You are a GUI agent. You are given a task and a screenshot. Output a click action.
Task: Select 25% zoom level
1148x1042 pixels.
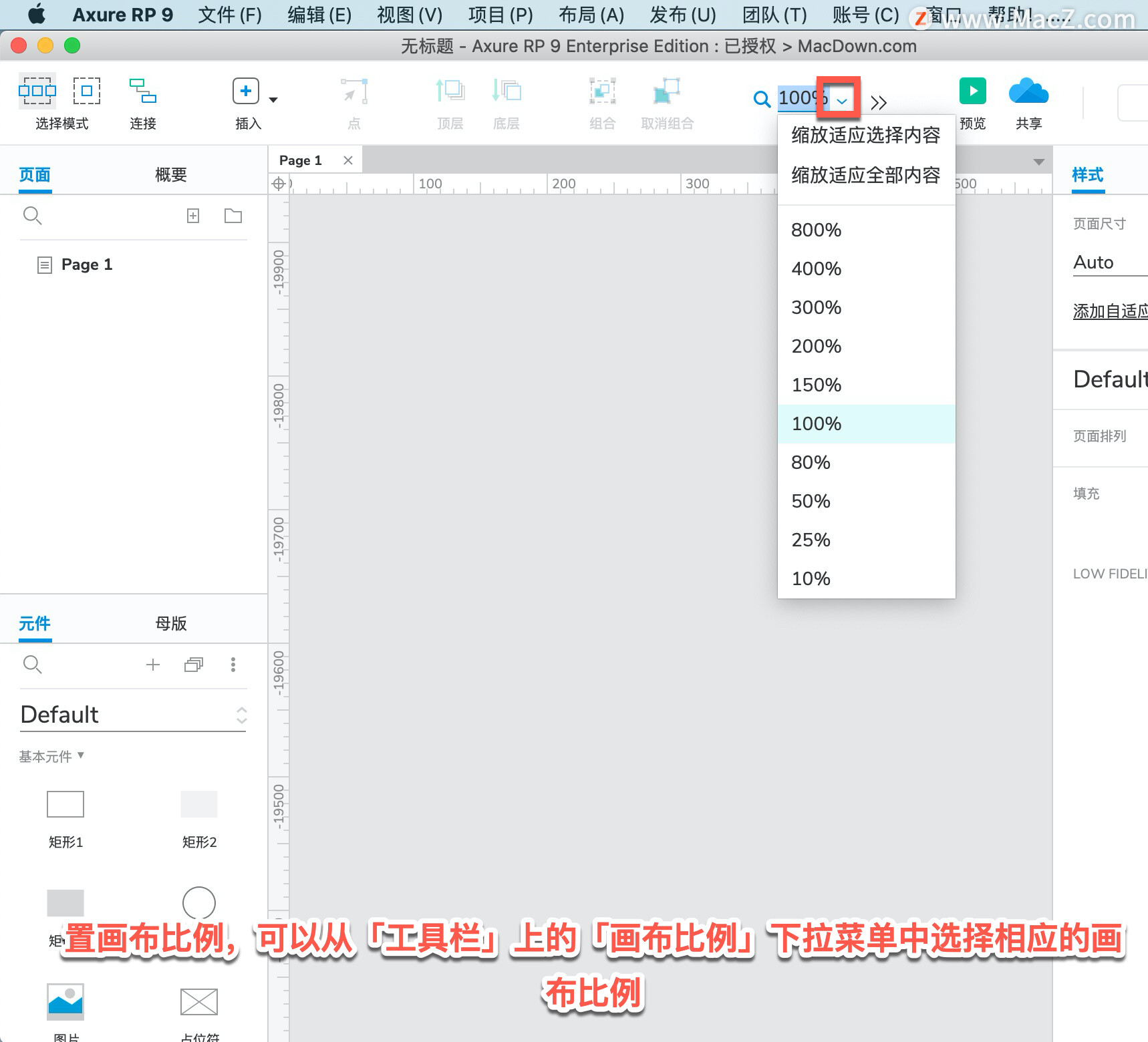click(866, 540)
